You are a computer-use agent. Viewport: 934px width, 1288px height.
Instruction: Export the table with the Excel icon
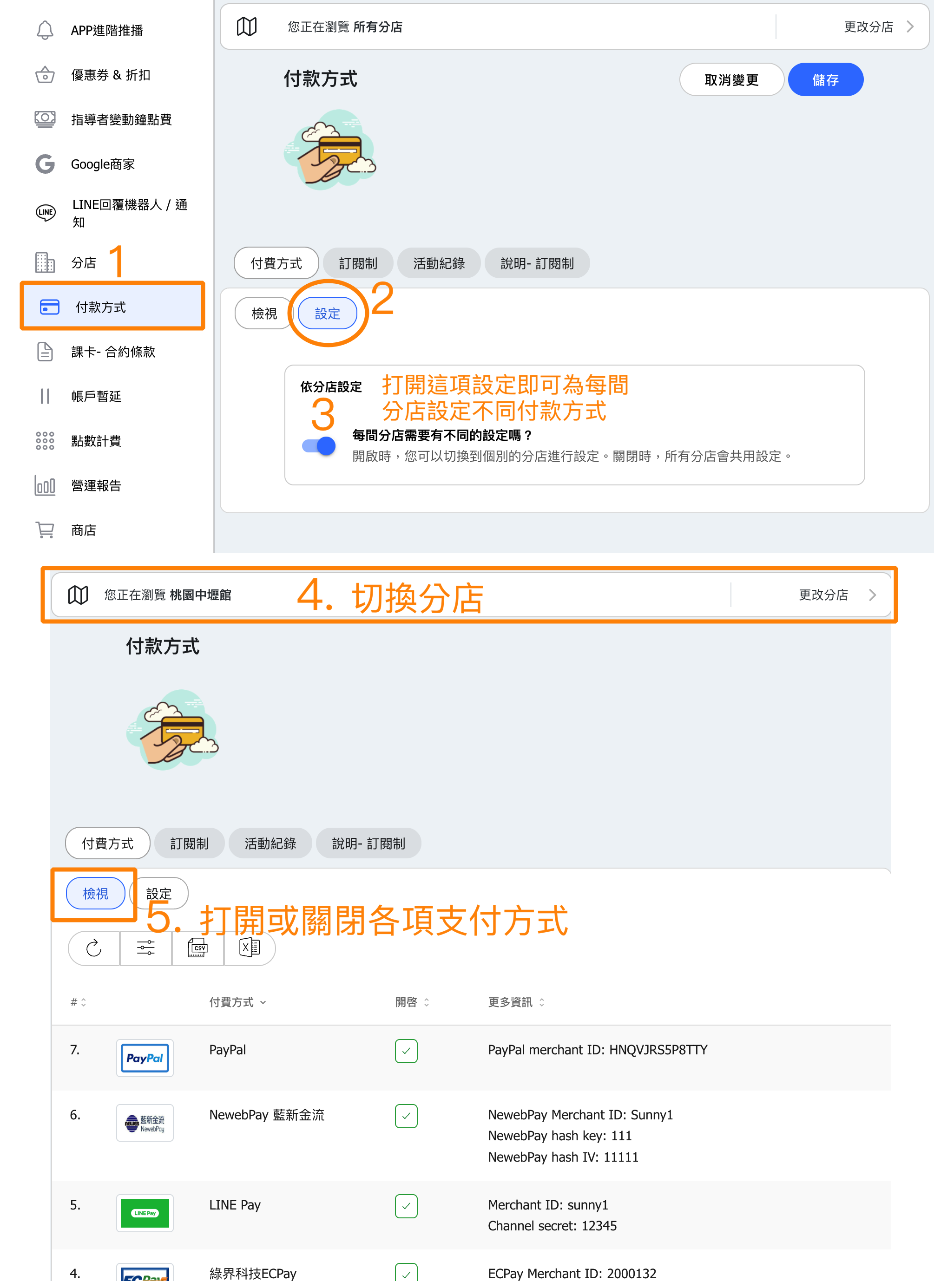[250, 948]
